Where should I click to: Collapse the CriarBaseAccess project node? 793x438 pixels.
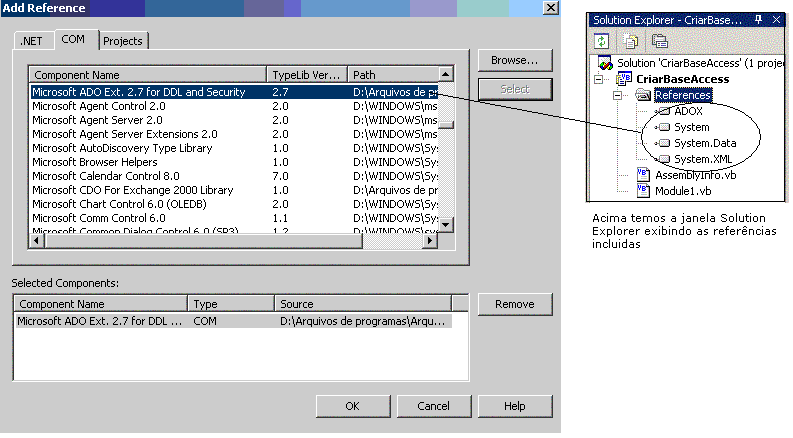click(x=599, y=79)
